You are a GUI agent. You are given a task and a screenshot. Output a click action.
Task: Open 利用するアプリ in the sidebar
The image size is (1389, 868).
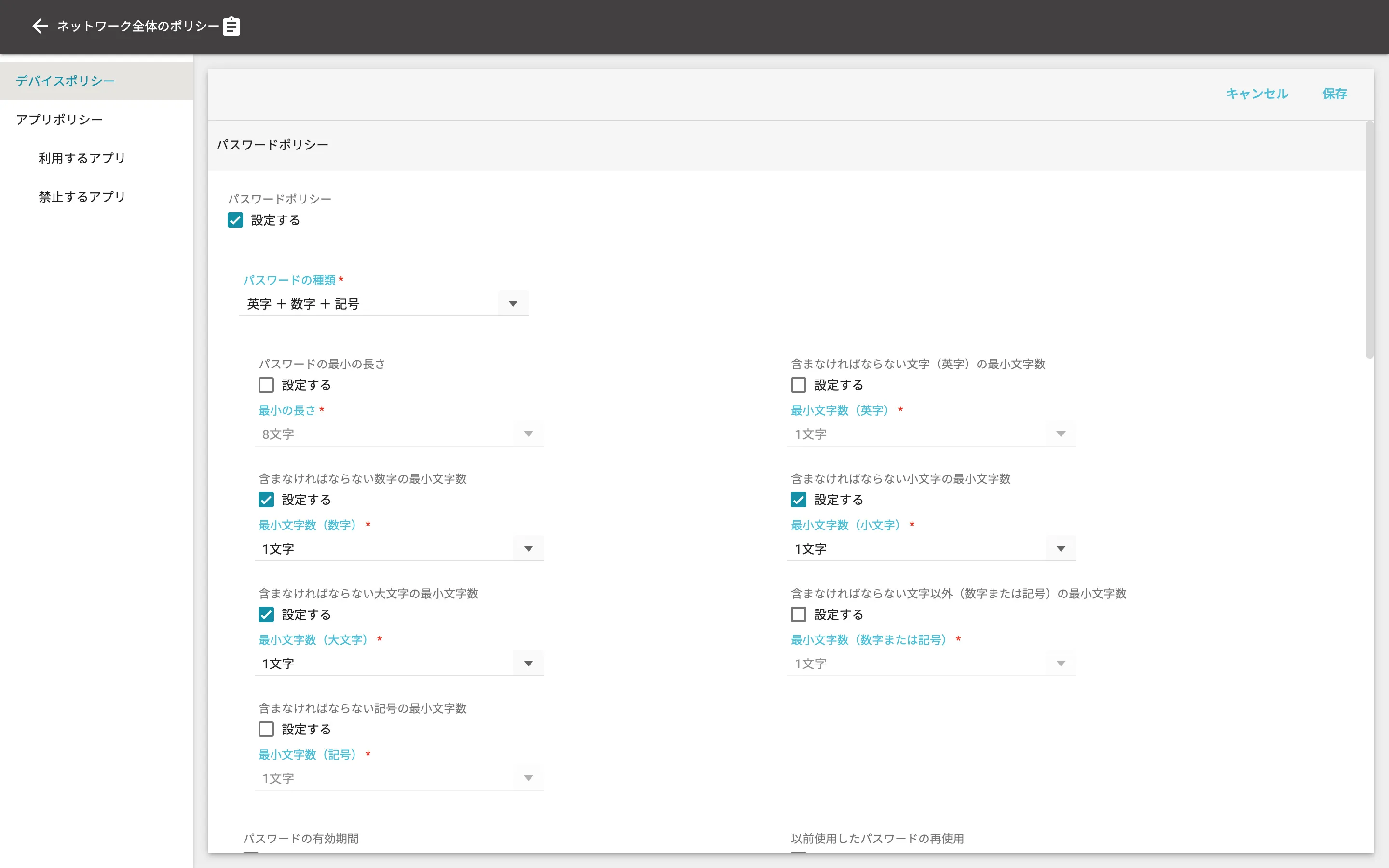(96, 158)
